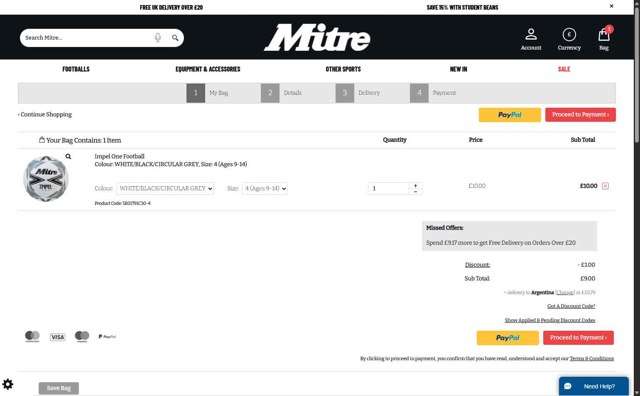Click the bottom Proceed to Payment button
640x396 pixels.
point(578,338)
